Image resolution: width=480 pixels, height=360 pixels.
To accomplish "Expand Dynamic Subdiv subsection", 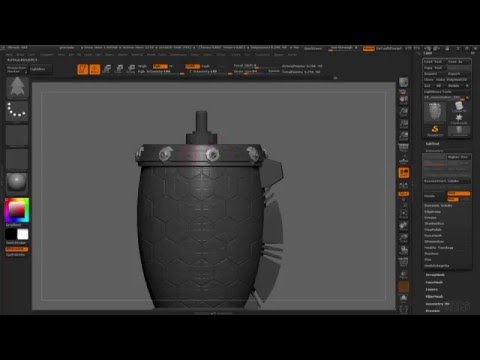I will (x=438, y=206).
